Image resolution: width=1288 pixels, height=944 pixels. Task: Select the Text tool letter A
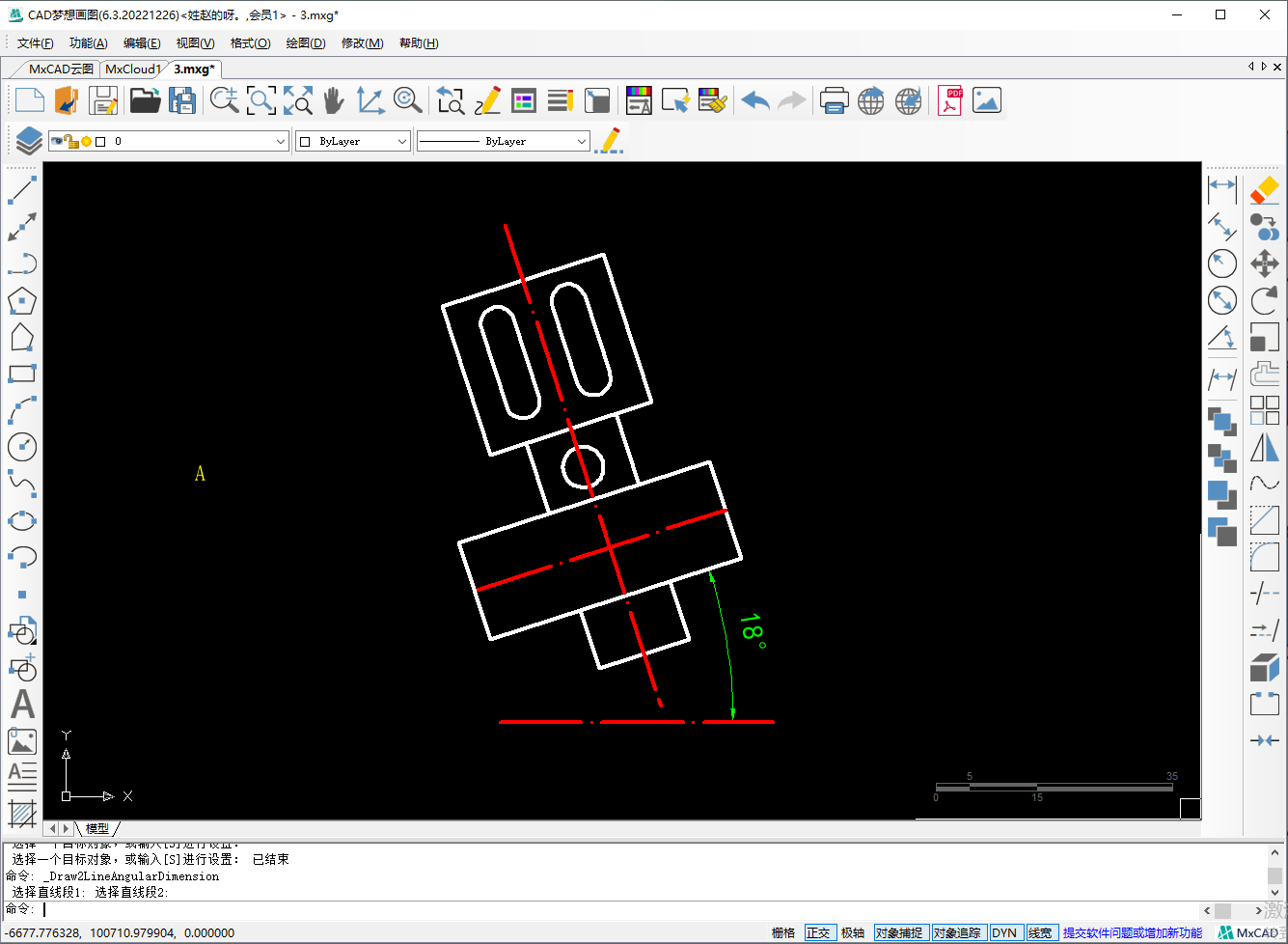pyautogui.click(x=22, y=704)
